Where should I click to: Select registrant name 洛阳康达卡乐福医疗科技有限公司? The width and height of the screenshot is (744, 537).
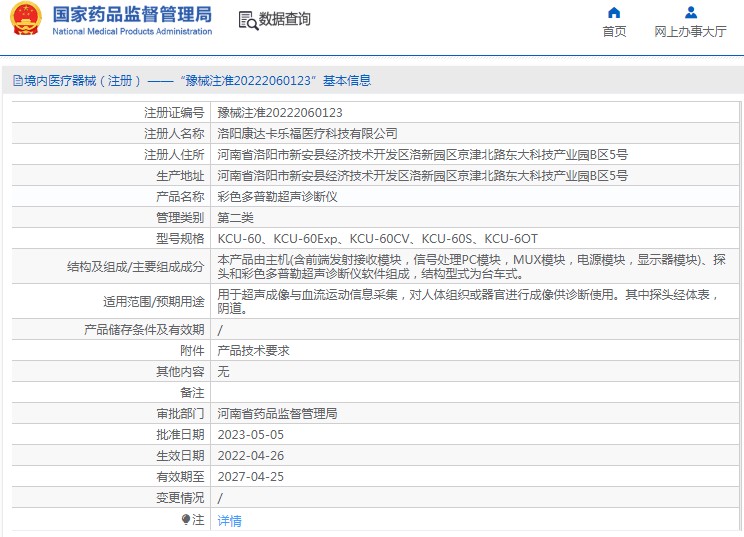[307, 134]
